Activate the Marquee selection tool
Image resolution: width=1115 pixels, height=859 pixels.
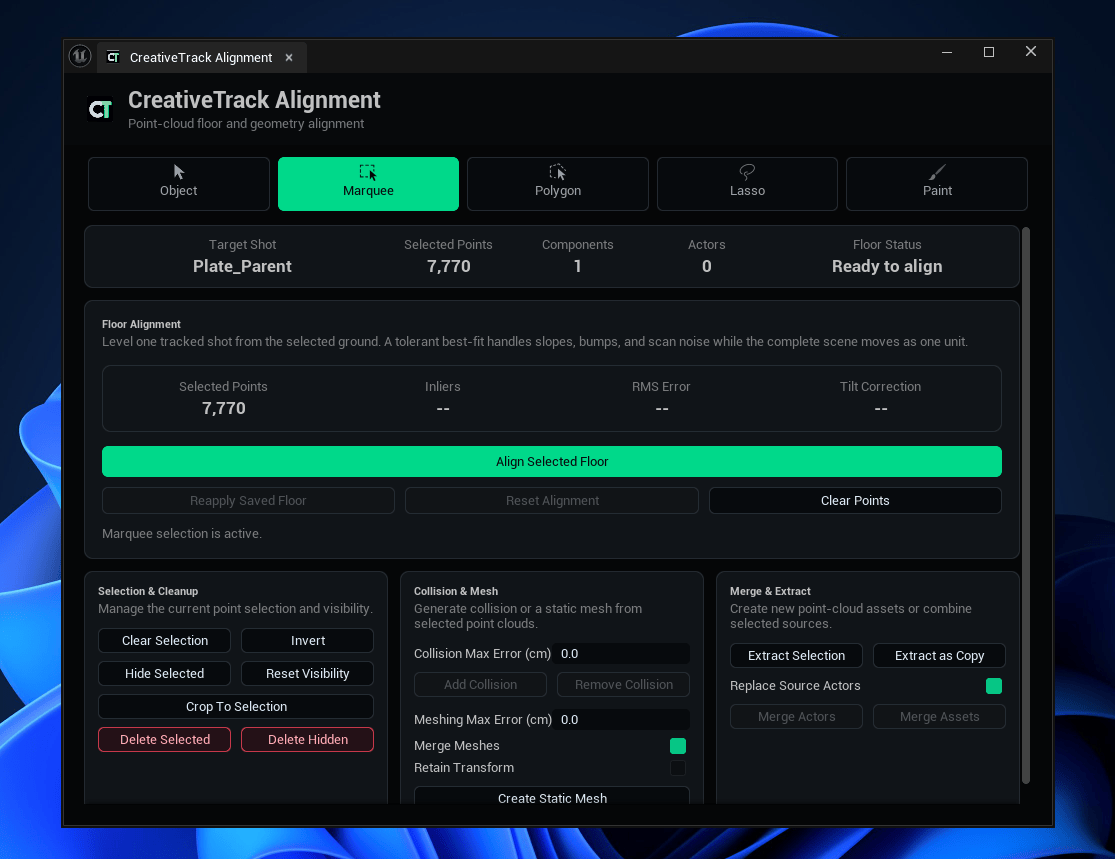tap(368, 183)
